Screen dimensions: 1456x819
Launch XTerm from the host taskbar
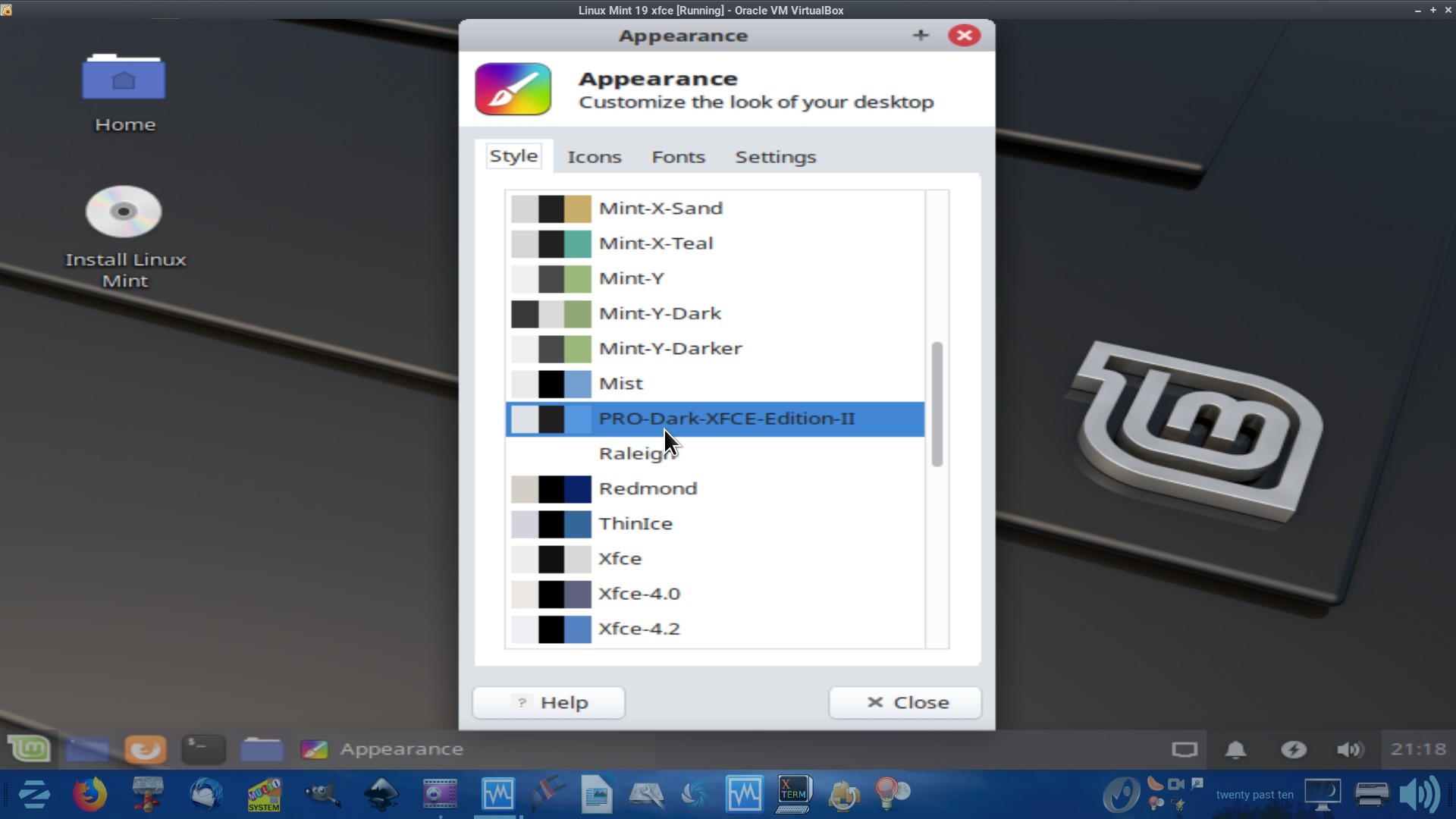click(x=793, y=794)
